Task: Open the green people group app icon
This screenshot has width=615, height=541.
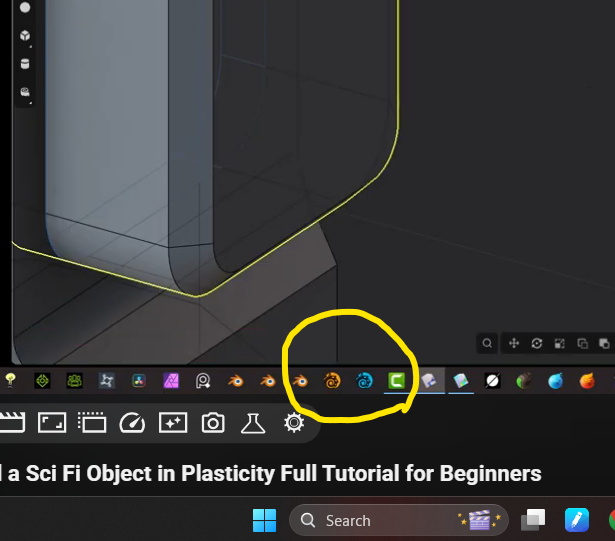Action: pos(75,381)
